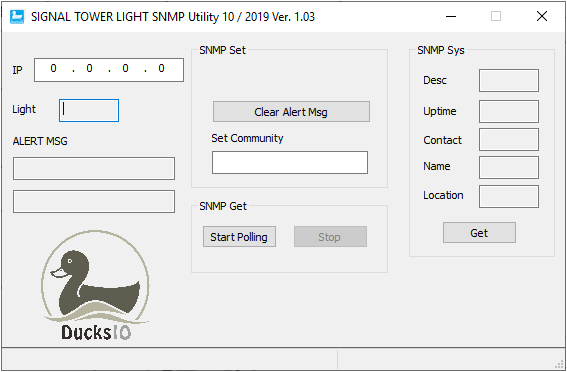Click the Contact field in SNMP Sys

pos(509,140)
